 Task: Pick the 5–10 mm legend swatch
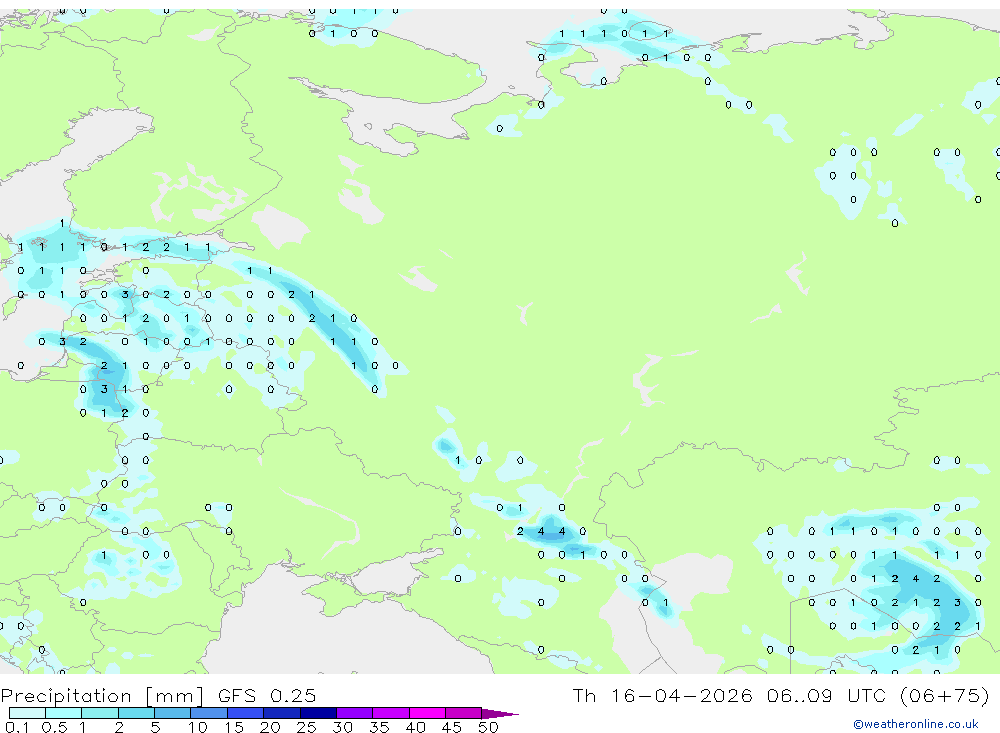pyautogui.click(x=173, y=713)
